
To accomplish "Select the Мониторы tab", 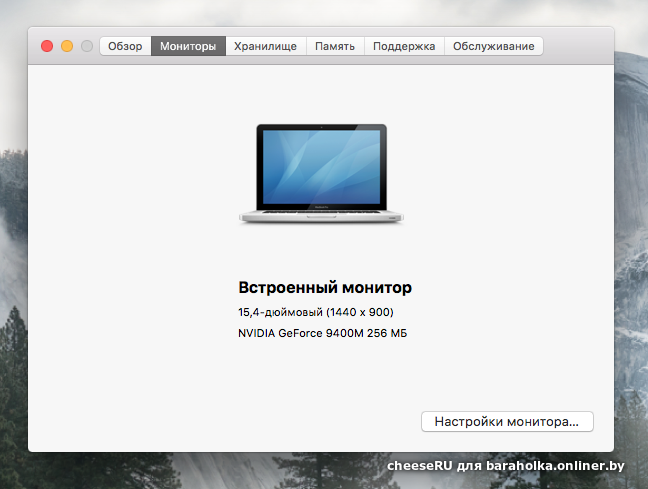I will [188, 46].
